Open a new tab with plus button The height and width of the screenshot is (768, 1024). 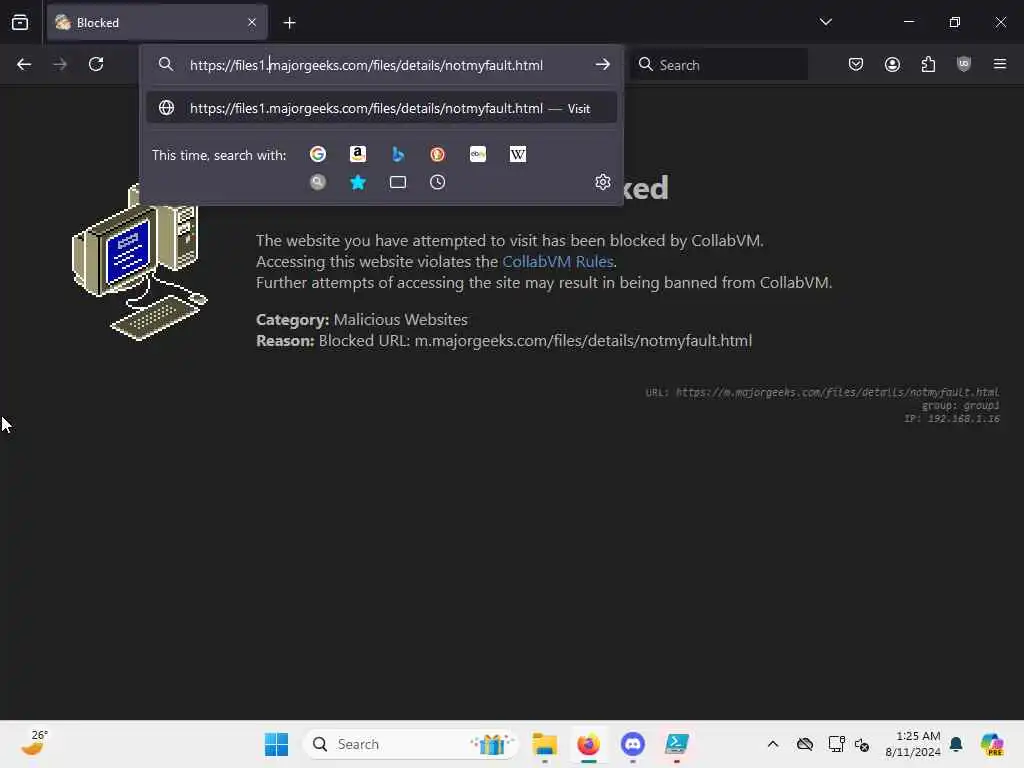289,23
